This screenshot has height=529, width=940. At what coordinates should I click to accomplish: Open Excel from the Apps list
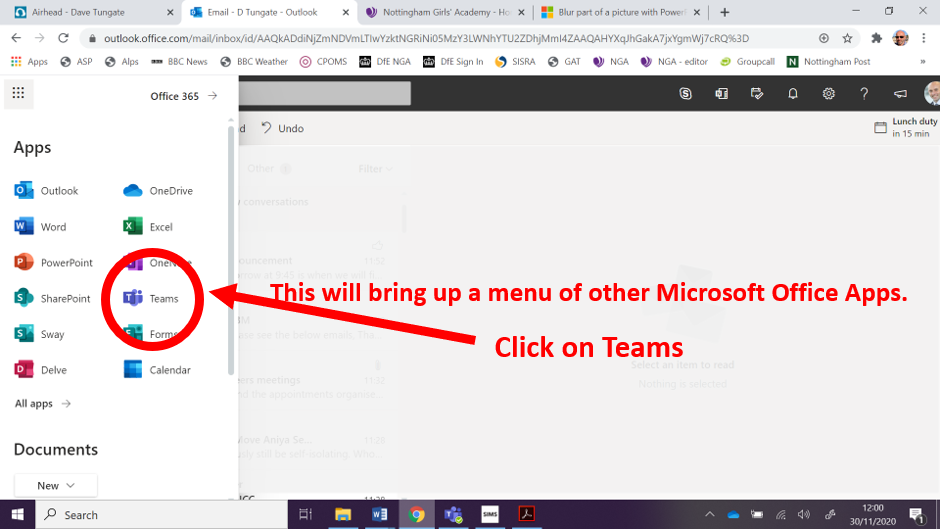point(148,227)
